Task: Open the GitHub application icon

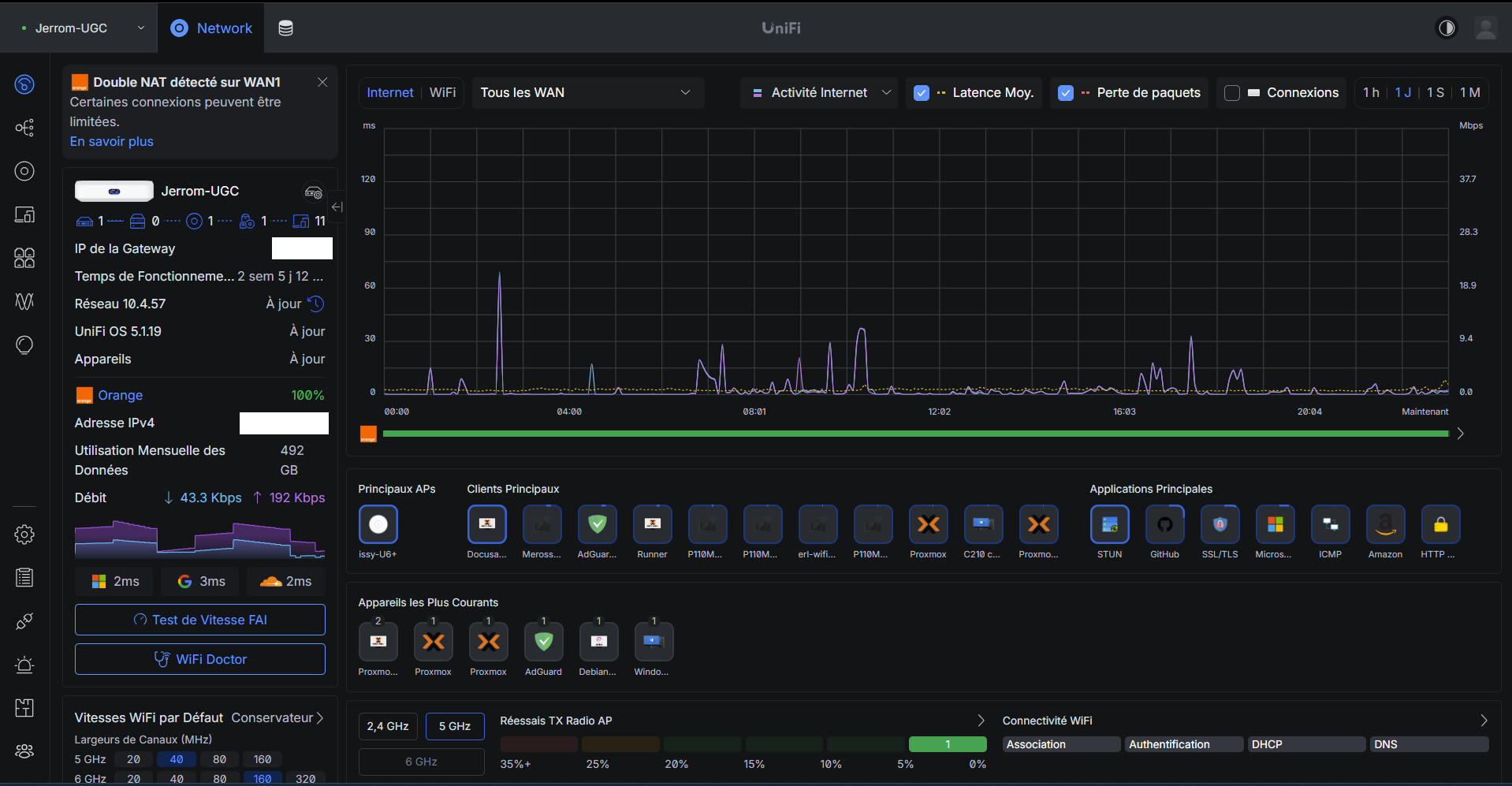Action: click(x=1164, y=525)
